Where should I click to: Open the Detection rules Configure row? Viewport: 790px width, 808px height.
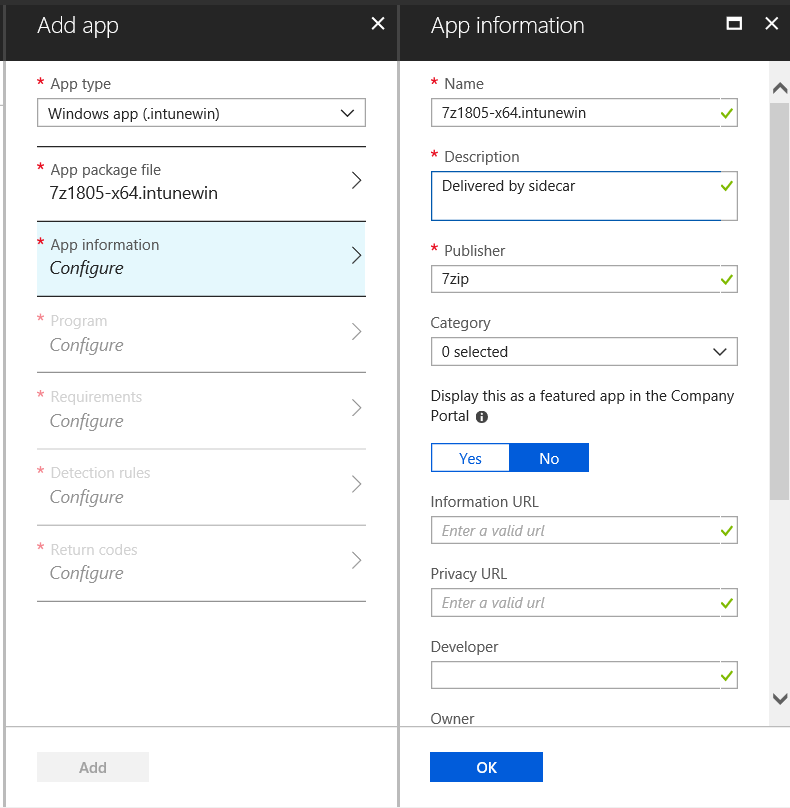201,486
